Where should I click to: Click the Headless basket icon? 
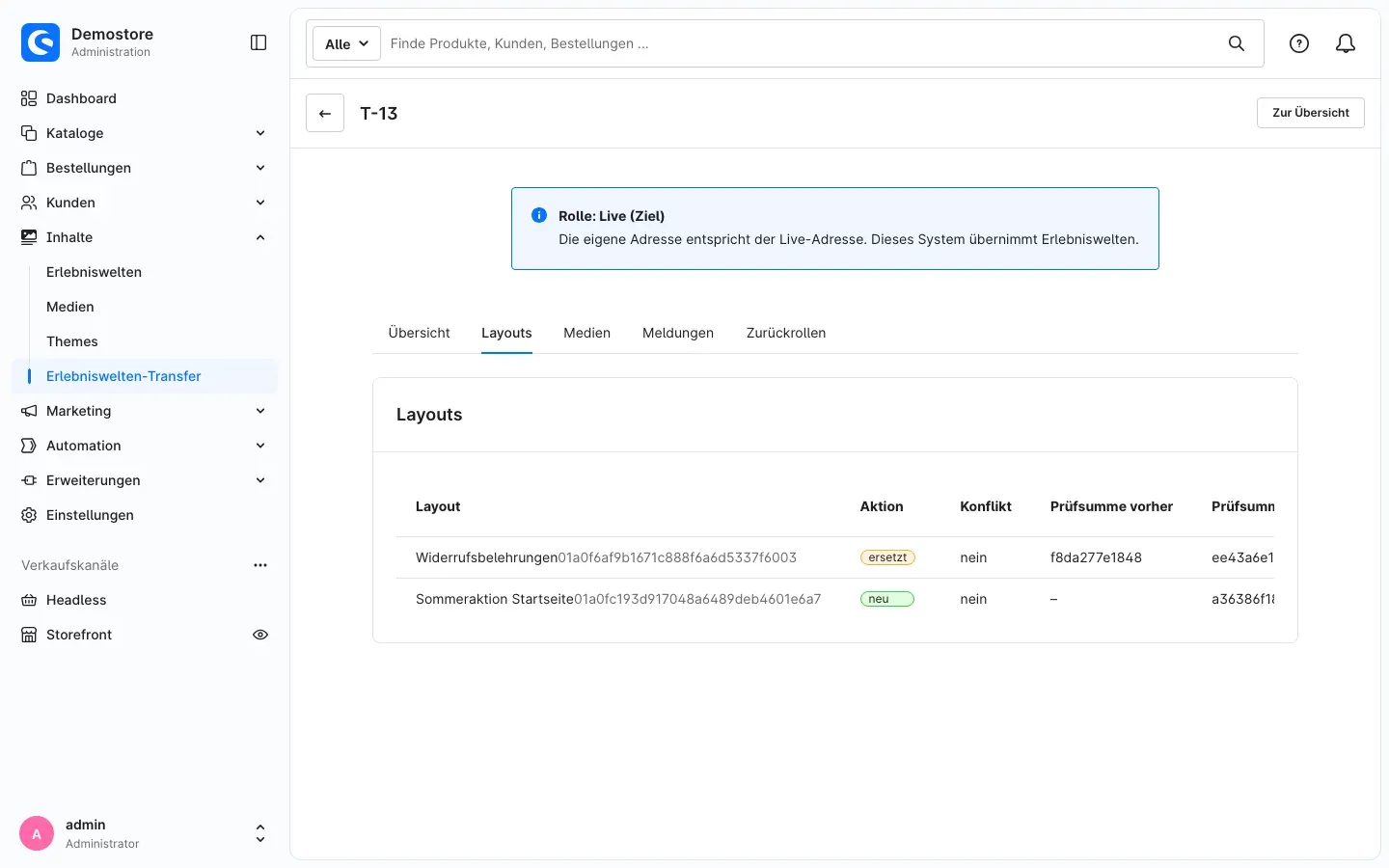29,600
